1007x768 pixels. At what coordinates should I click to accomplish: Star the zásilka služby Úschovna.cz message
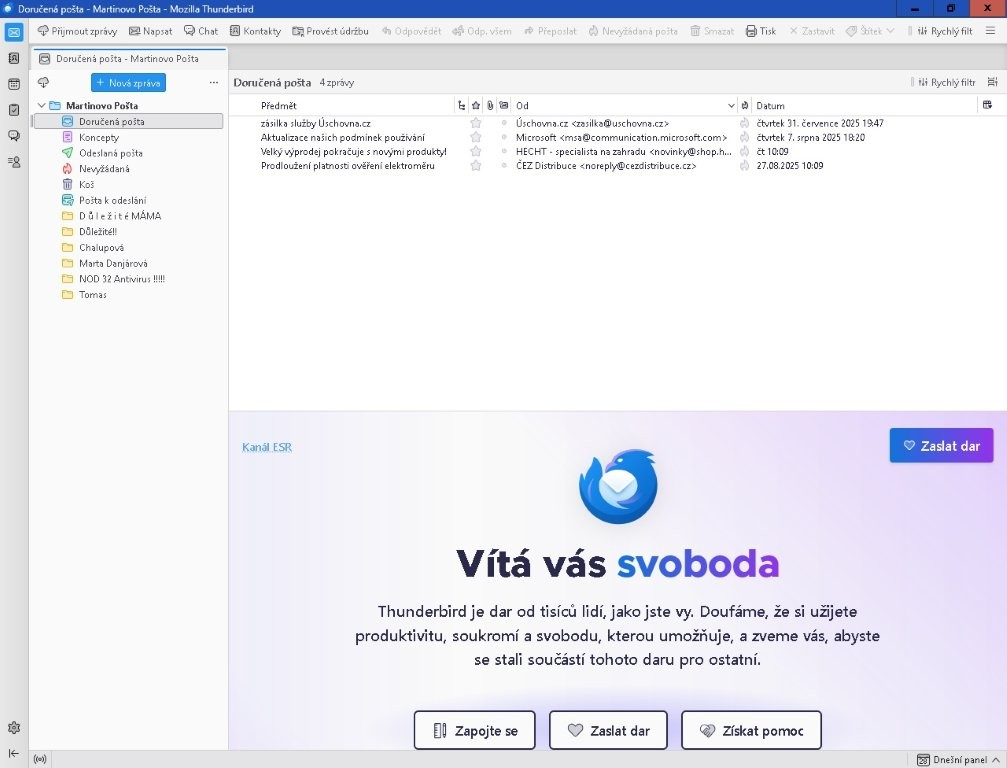pyautogui.click(x=476, y=123)
